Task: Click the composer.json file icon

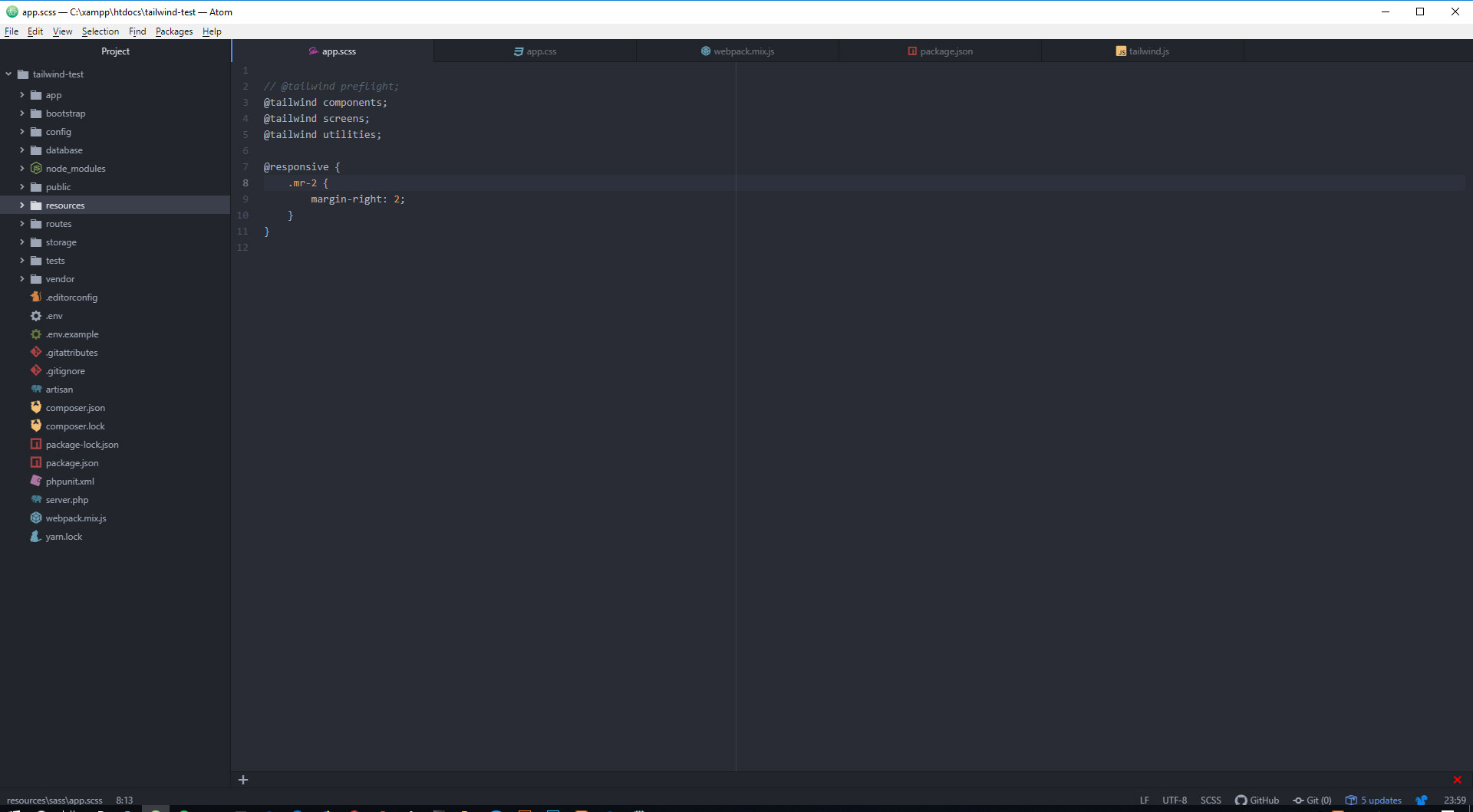Action: pyautogui.click(x=35, y=407)
